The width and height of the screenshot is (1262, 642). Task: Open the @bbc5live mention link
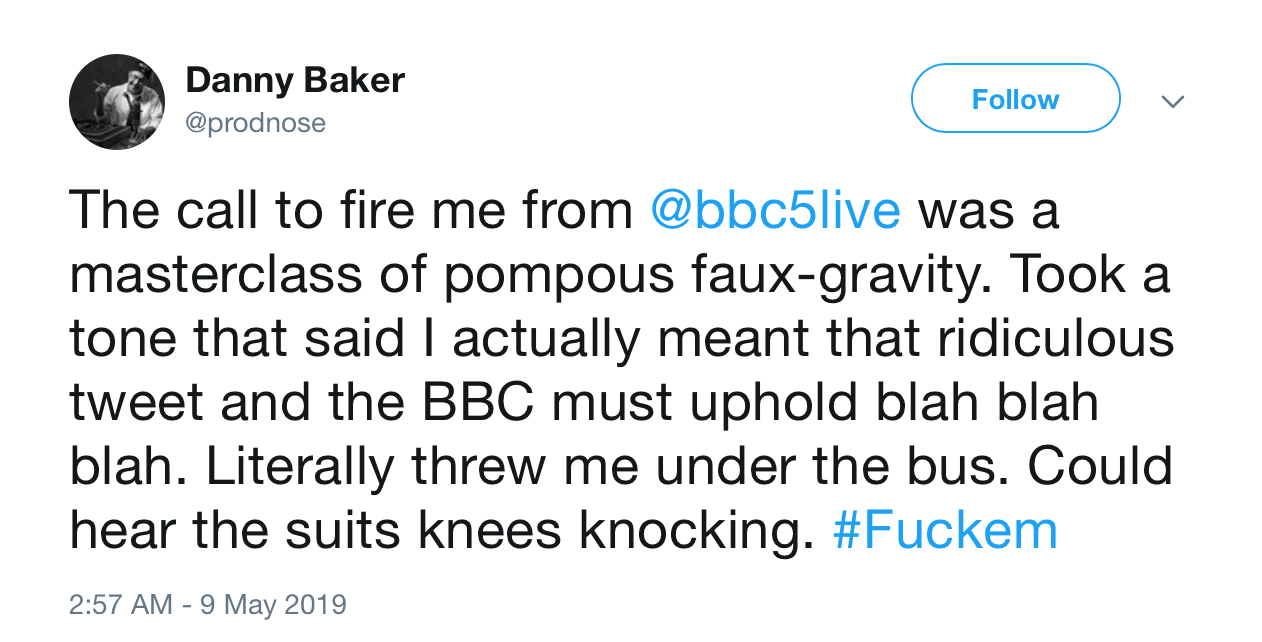(776, 212)
